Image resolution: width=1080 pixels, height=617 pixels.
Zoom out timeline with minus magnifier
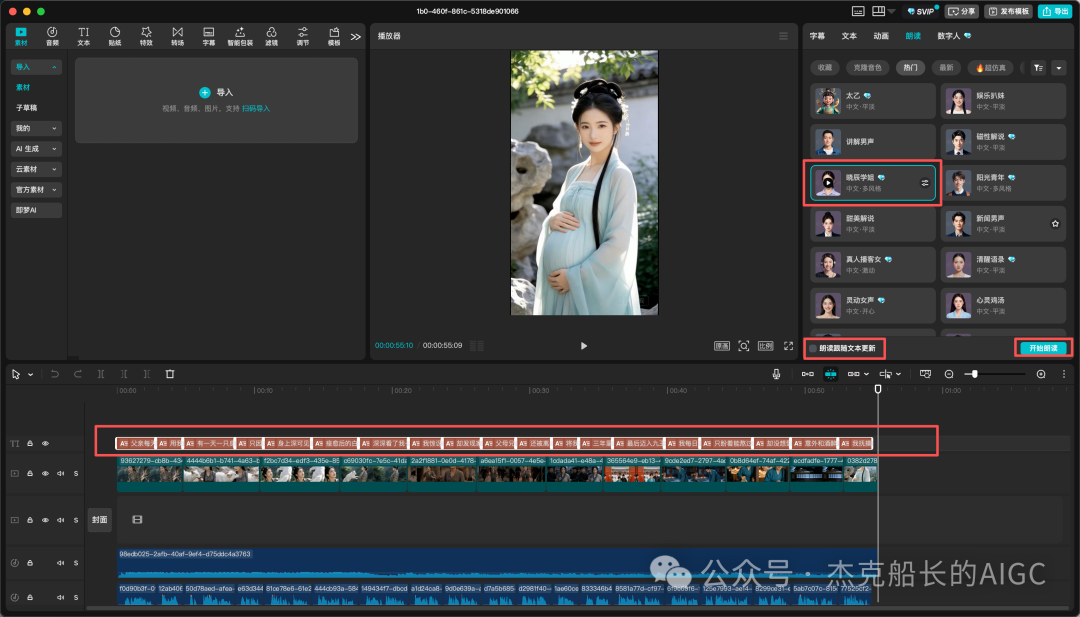[948, 374]
